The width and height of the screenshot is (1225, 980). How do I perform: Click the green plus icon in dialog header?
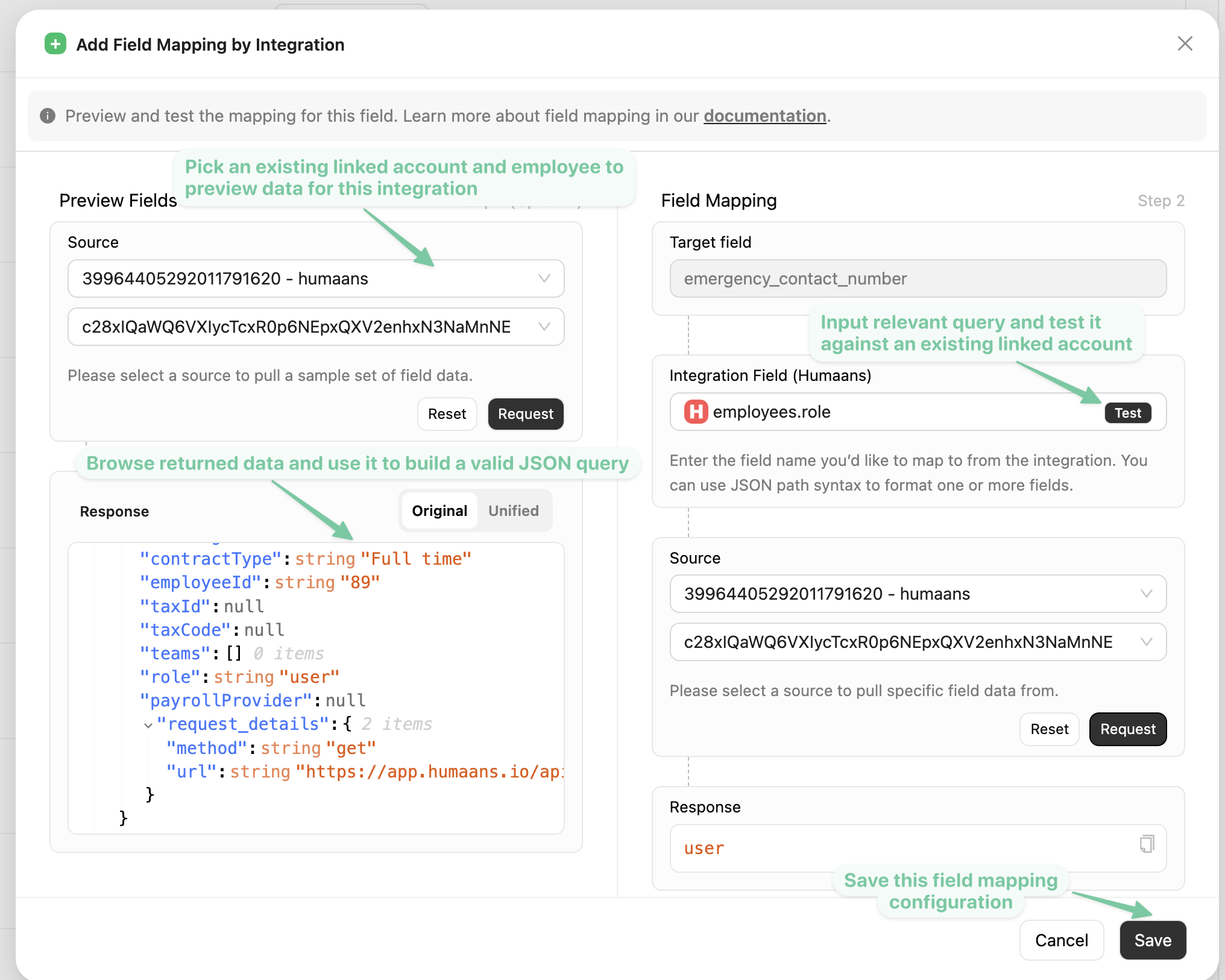coord(55,44)
